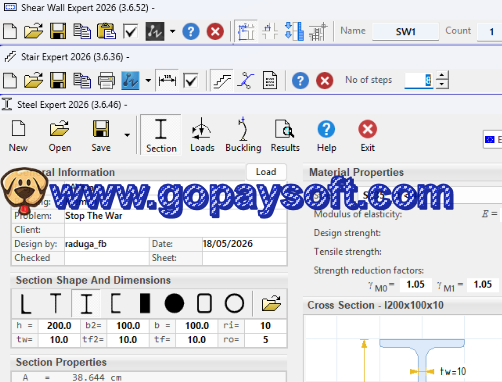502x382 pixels.
Task: Expand the Save dropdown arrow in Steel Expert
Action: [127, 135]
